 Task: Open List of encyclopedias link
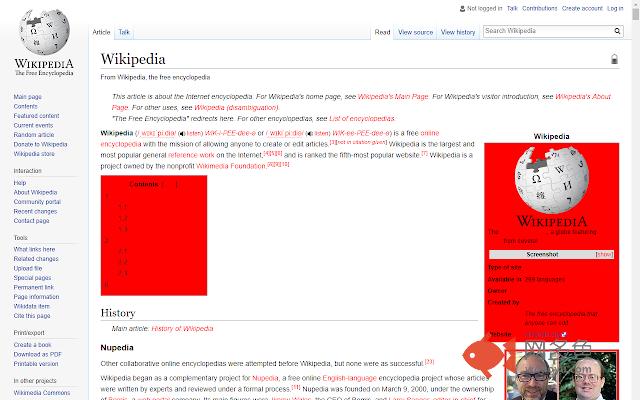click(x=362, y=119)
